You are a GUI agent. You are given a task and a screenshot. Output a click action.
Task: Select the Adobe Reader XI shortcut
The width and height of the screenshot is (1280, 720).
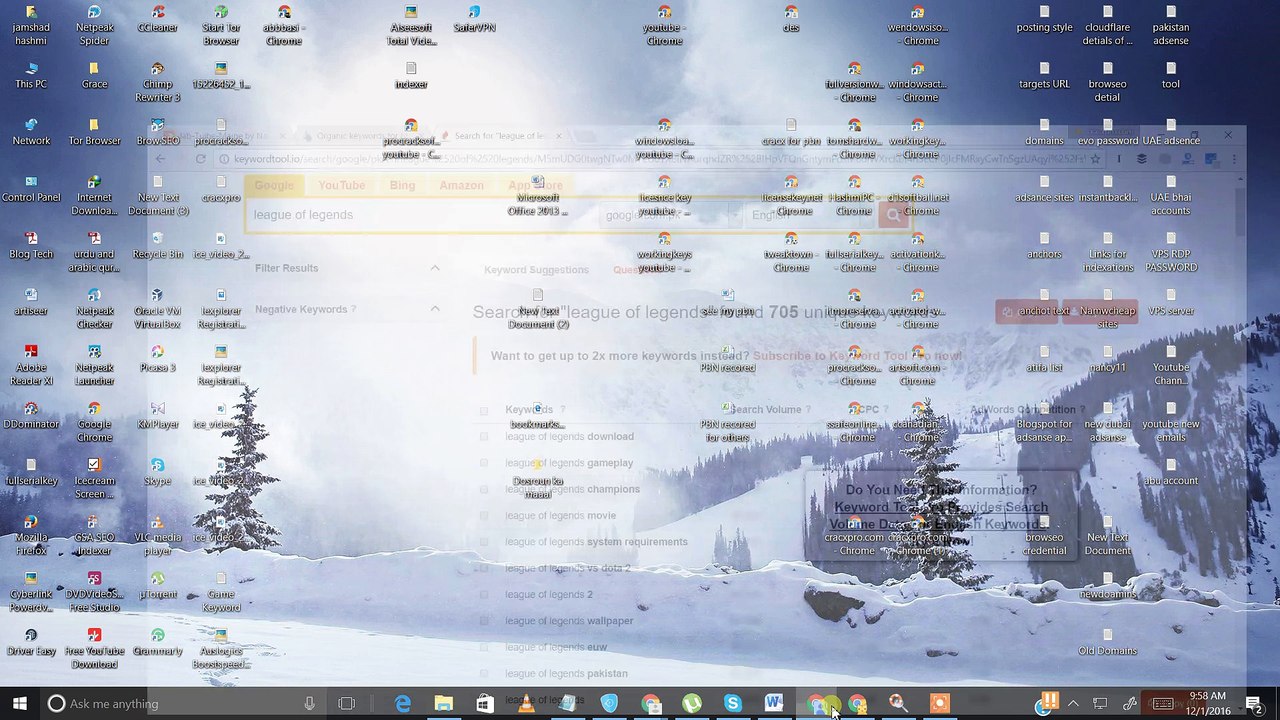coord(31,366)
